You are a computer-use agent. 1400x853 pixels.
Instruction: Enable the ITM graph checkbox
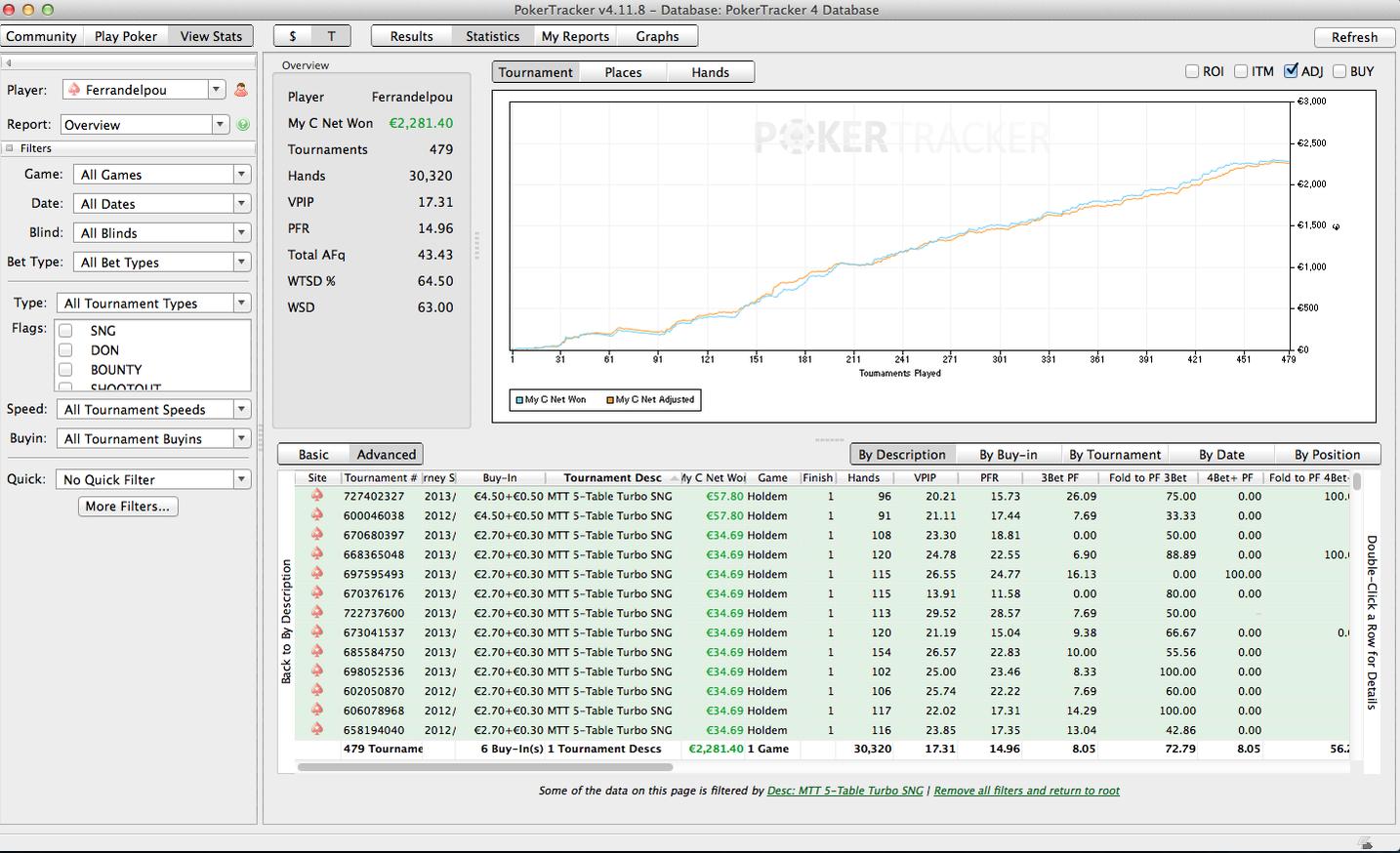(x=1241, y=71)
